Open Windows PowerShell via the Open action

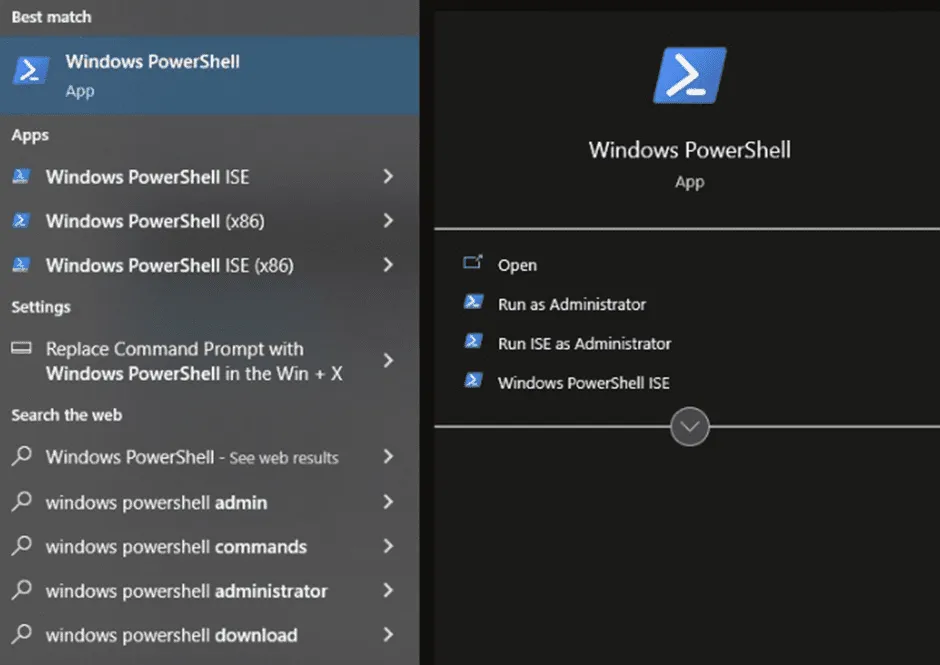click(517, 265)
